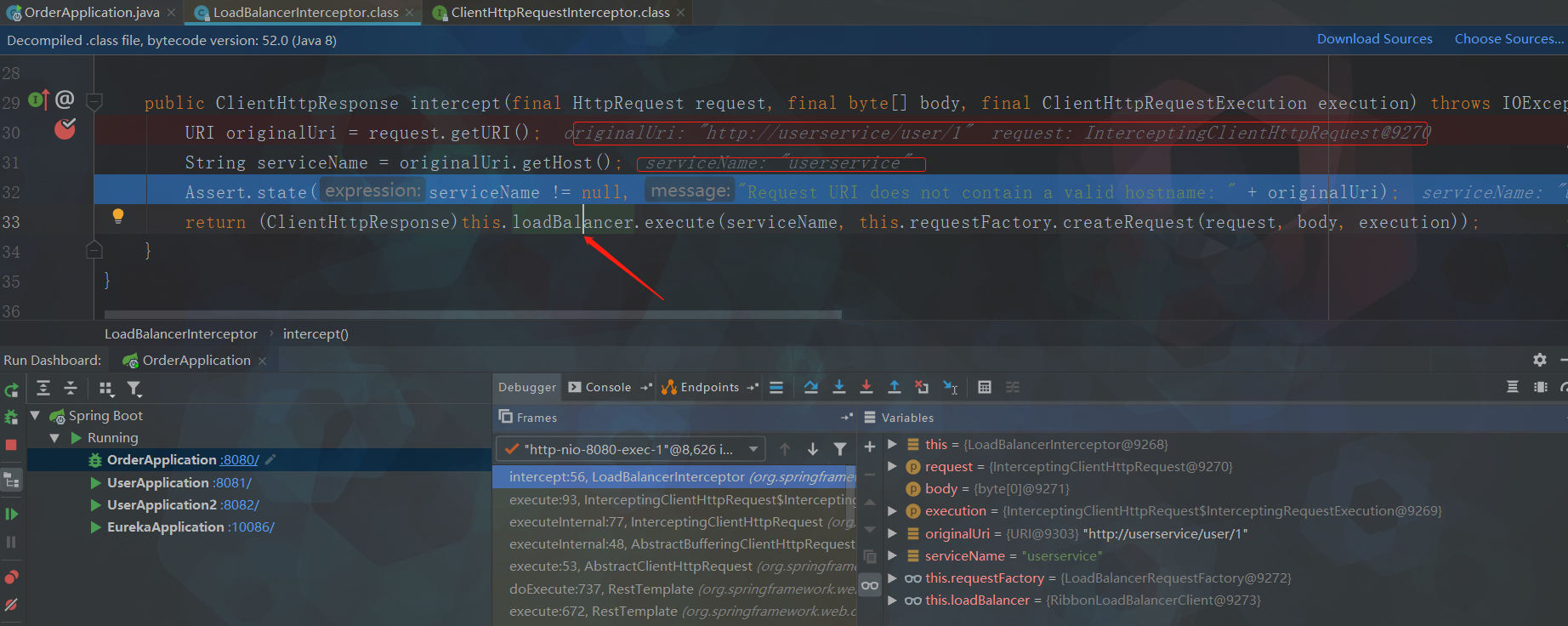Stop the running OrderApplication with the red square
1568x626 pixels.
click(11, 445)
